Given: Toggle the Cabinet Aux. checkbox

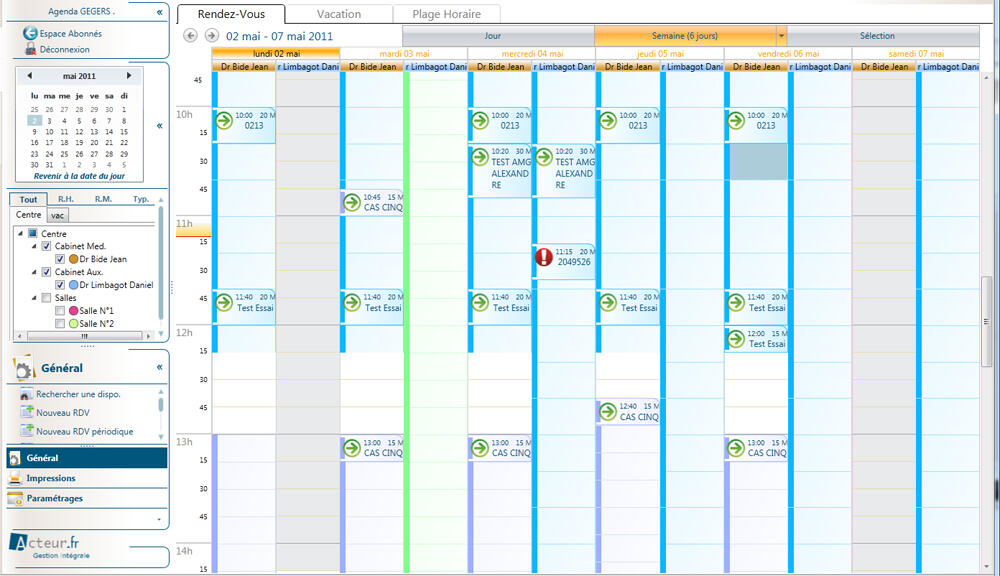Looking at the screenshot, I should pyautogui.click(x=46, y=272).
